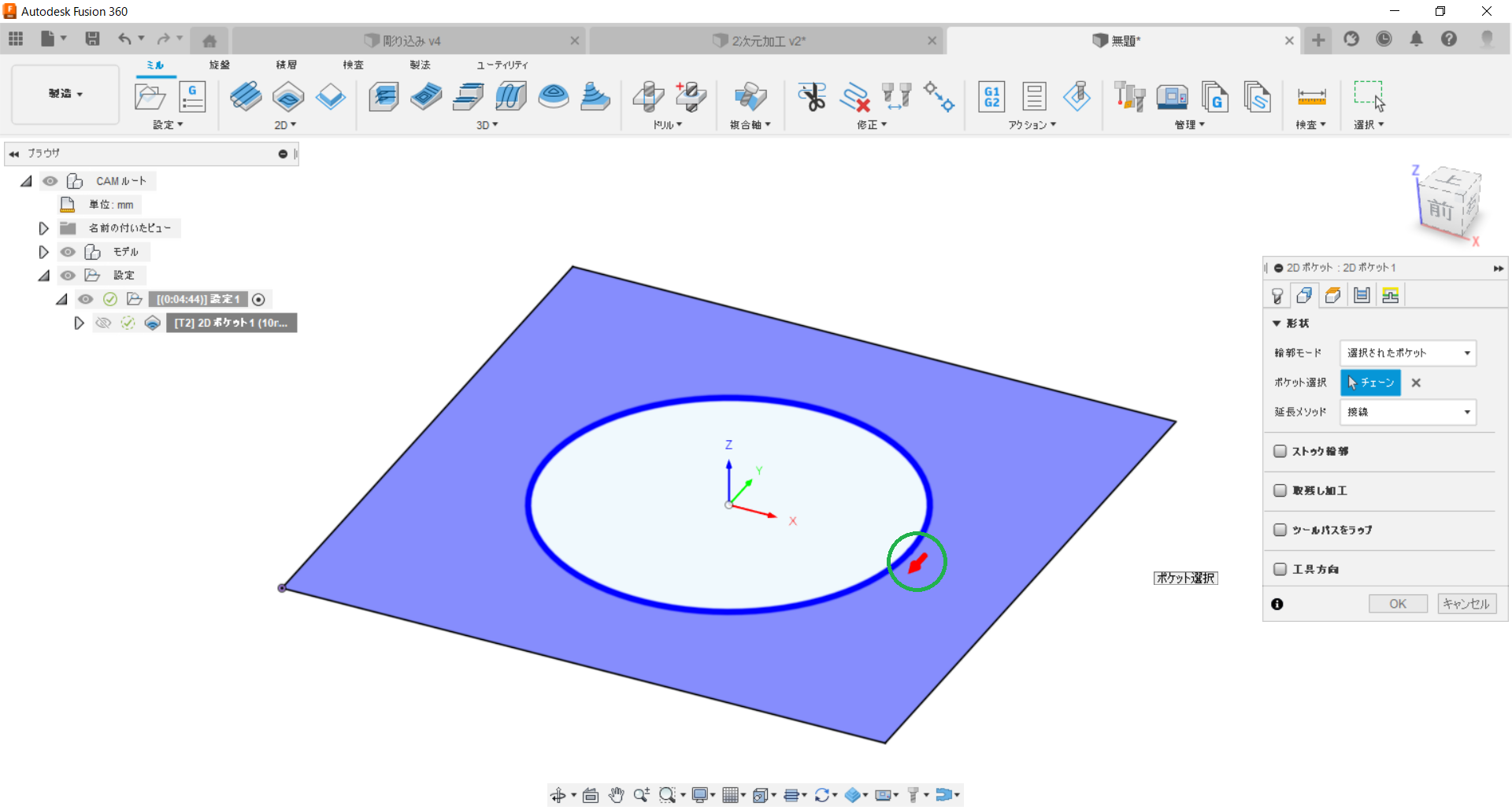Click the Measure ruler icon
This screenshot has width=1512, height=810.
[1311, 97]
